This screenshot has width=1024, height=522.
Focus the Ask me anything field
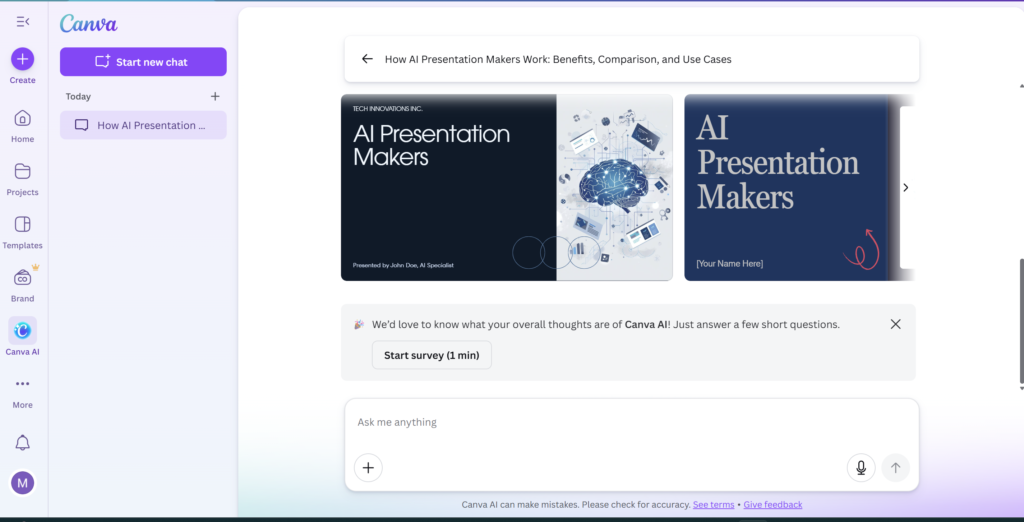click(x=632, y=422)
